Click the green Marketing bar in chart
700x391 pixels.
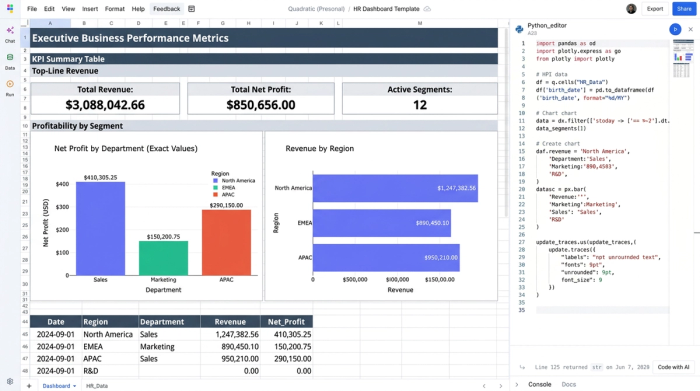[x=163, y=258]
